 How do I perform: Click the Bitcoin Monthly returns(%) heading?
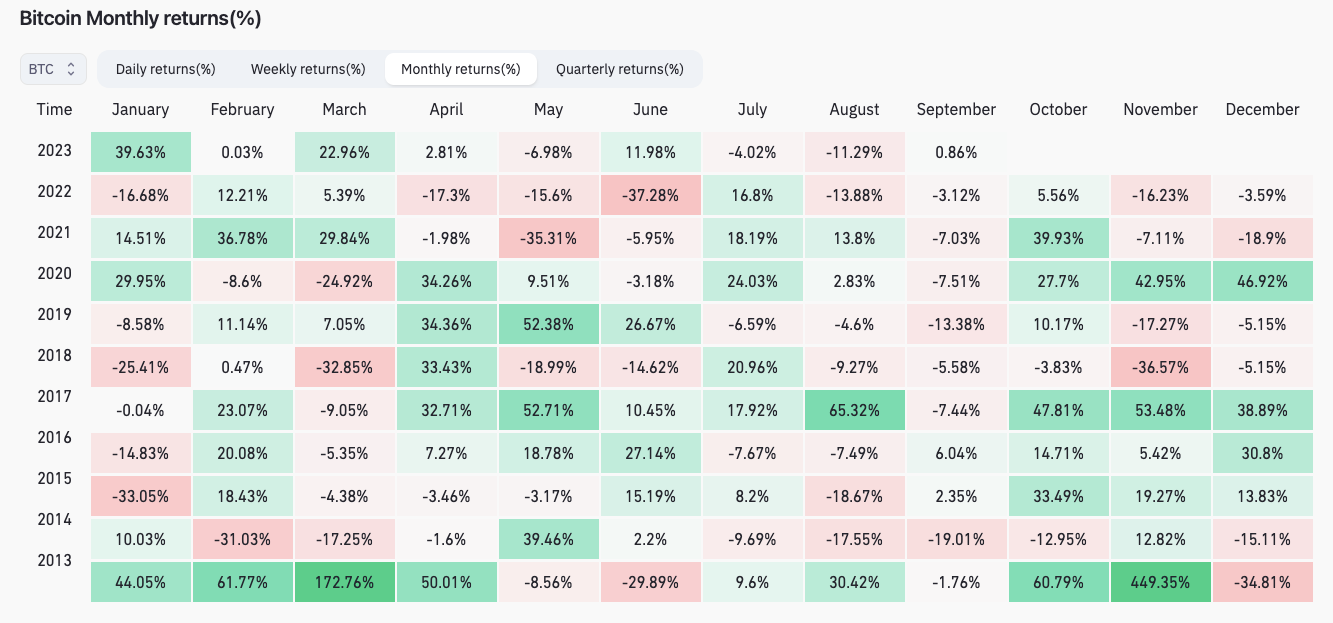coord(140,19)
